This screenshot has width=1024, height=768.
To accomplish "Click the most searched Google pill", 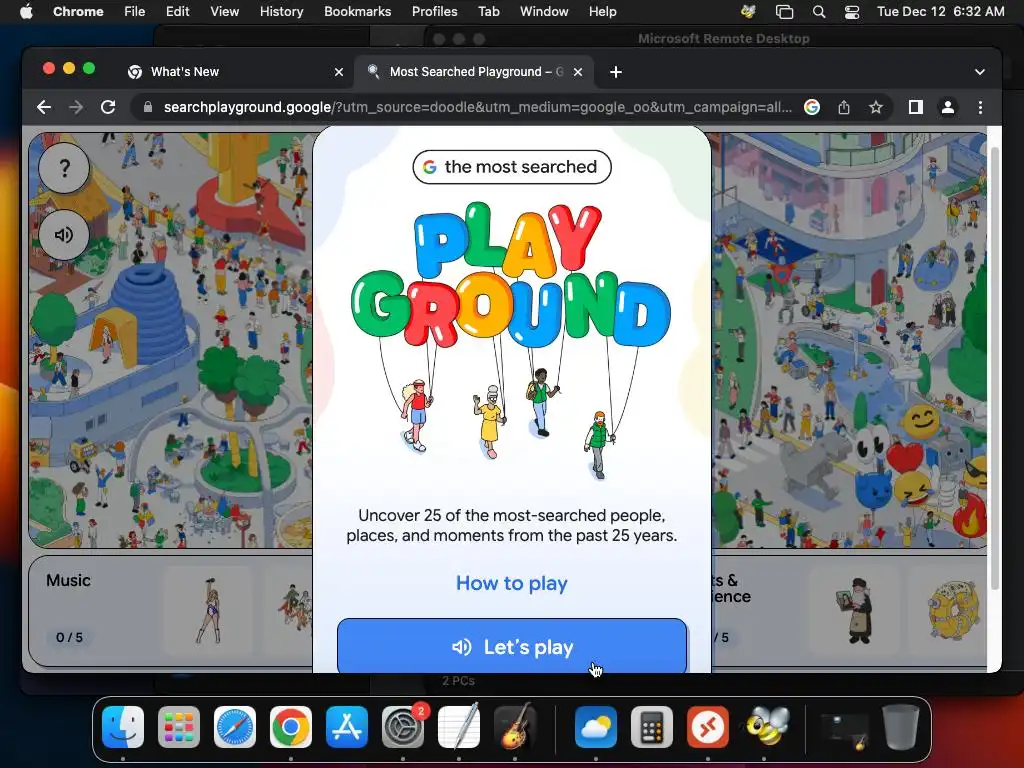I will 512,167.
